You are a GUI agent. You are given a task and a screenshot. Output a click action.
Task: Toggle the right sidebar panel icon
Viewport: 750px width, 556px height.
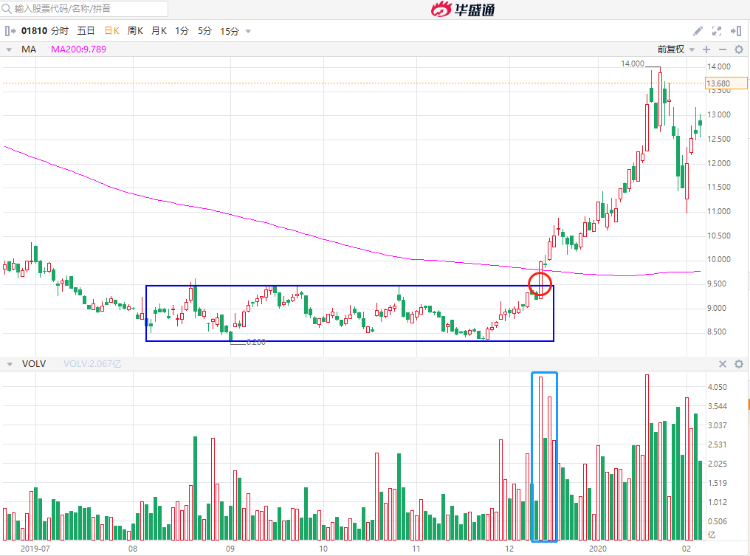[736, 31]
